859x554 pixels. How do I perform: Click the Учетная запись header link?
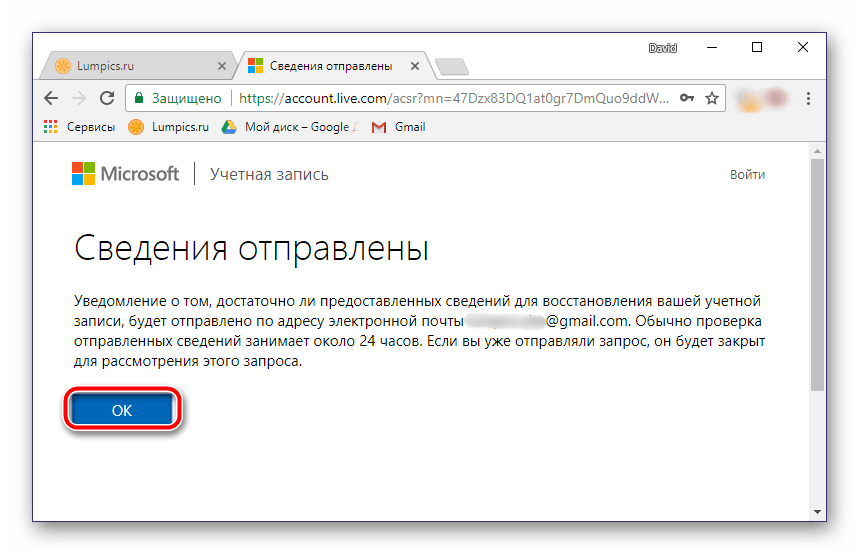click(269, 174)
